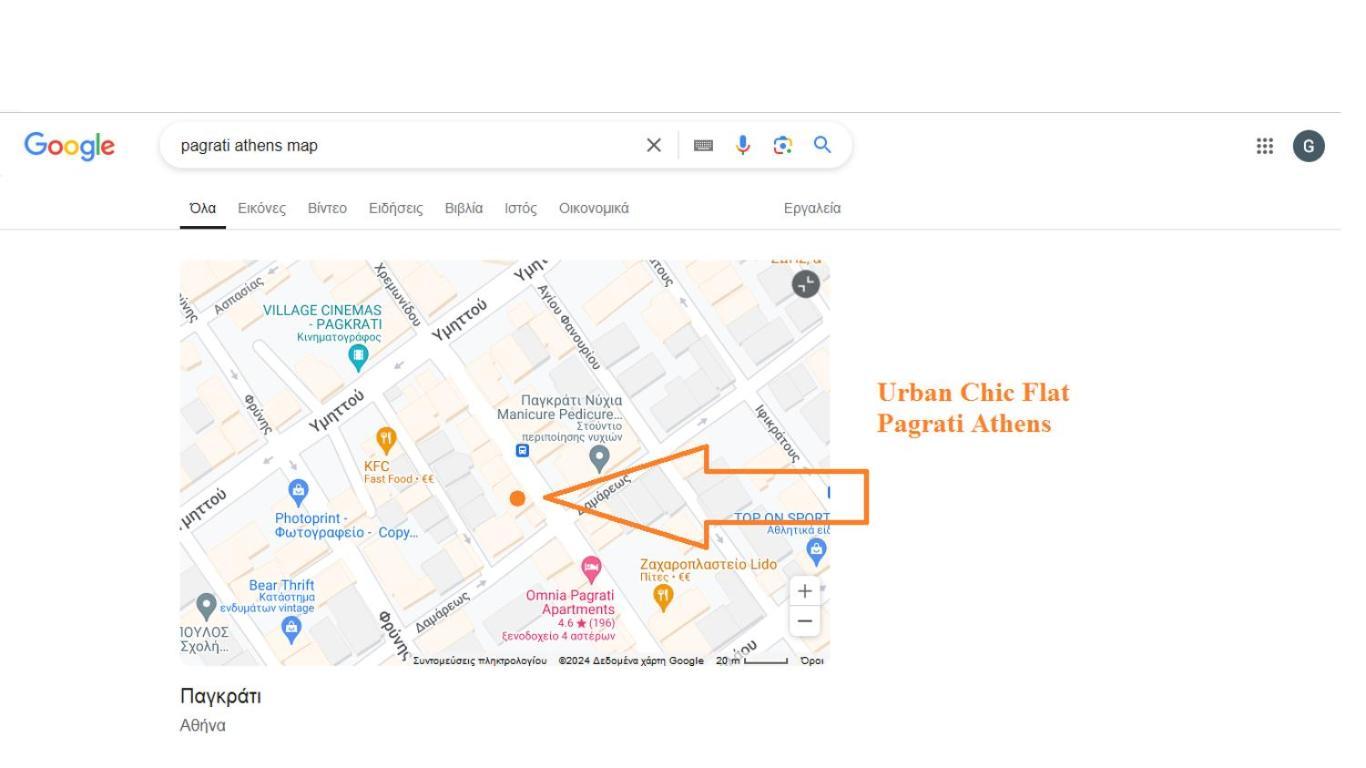The height and width of the screenshot is (768, 1366).
Task: Click the TOP ON SPORT label
Action: click(x=782, y=524)
